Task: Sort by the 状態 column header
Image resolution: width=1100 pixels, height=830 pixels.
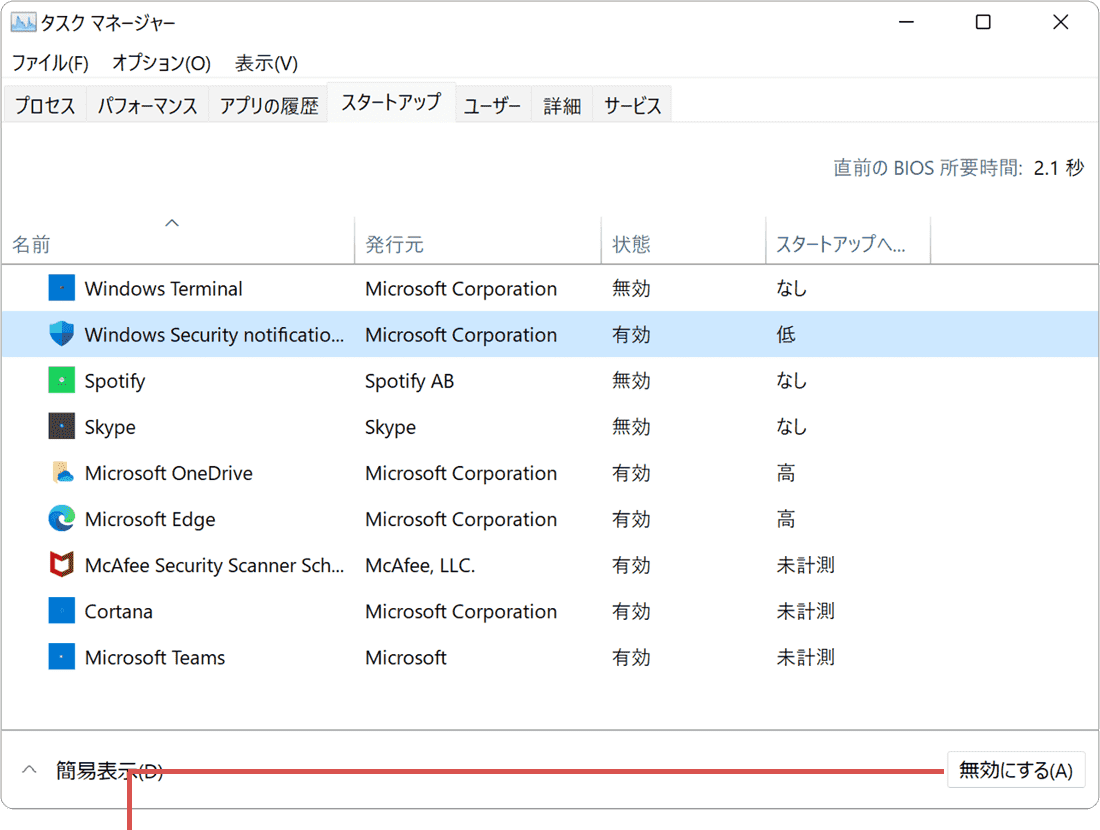Action: [683, 241]
